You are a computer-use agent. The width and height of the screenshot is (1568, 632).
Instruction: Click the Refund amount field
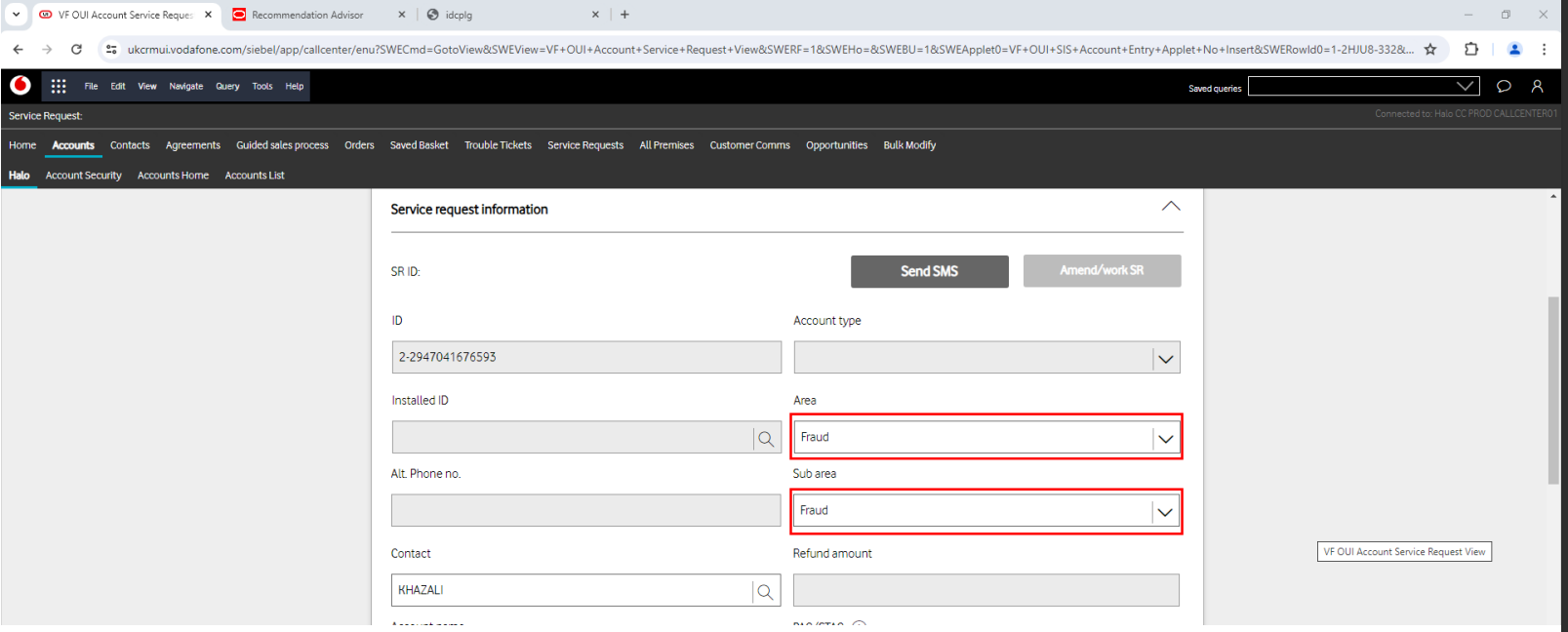[x=985, y=590]
